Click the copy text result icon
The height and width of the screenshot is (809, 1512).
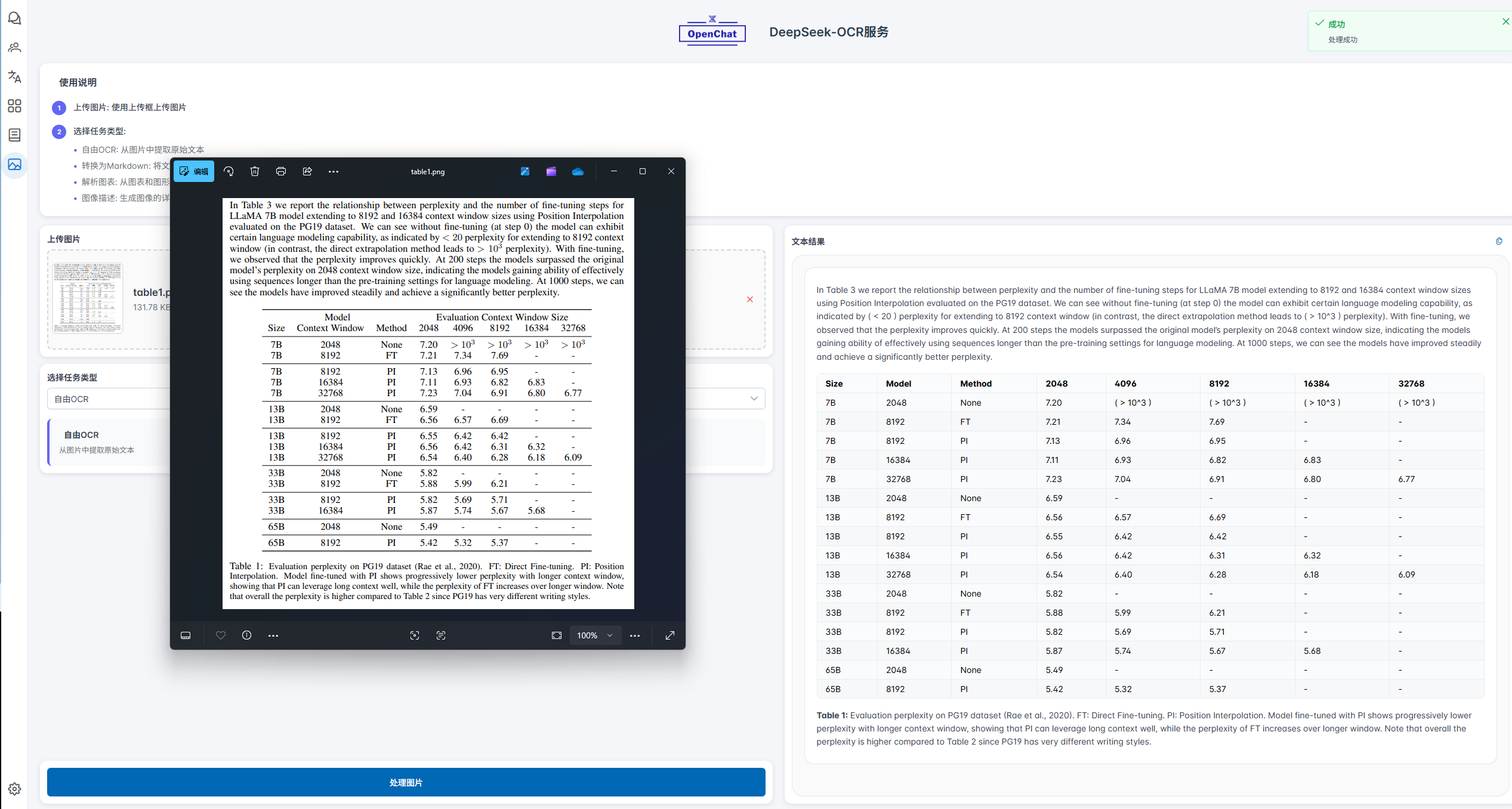[1499, 241]
